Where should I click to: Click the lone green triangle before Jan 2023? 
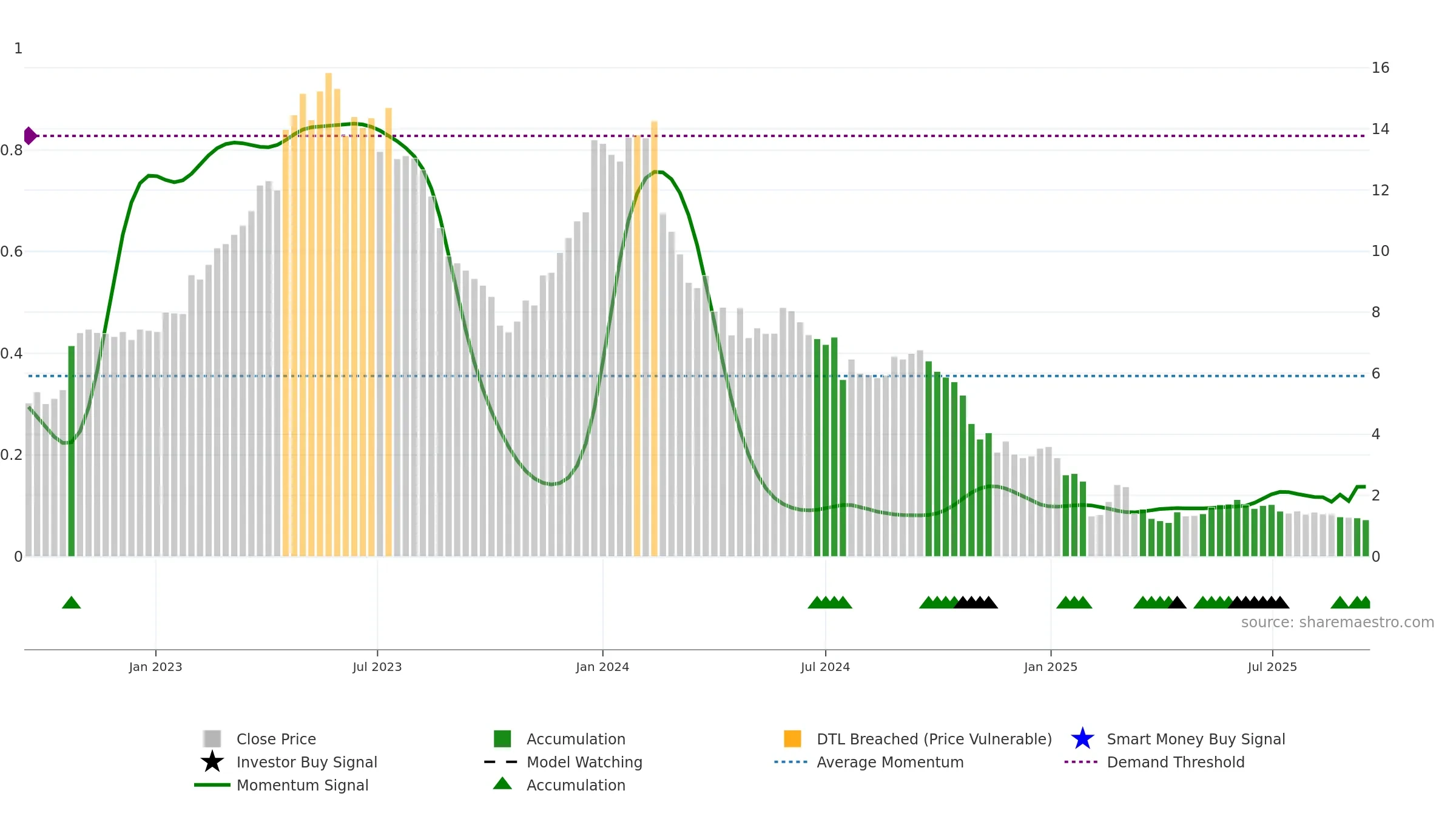(72, 602)
